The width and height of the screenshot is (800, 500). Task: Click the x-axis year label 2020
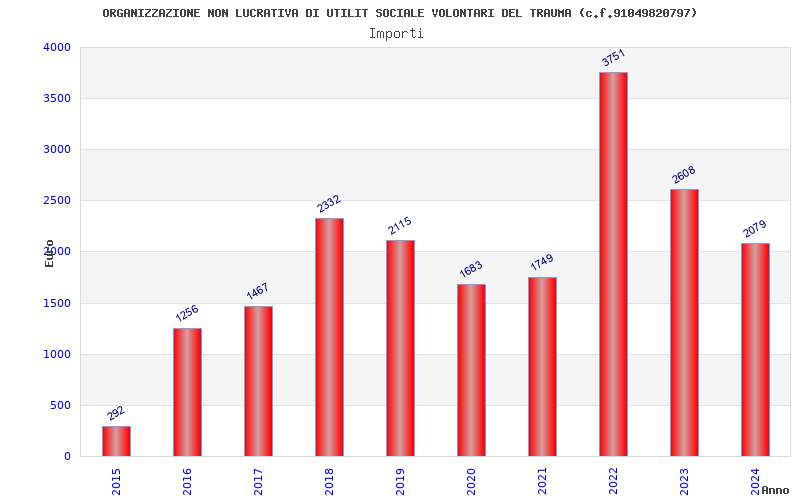click(x=471, y=482)
